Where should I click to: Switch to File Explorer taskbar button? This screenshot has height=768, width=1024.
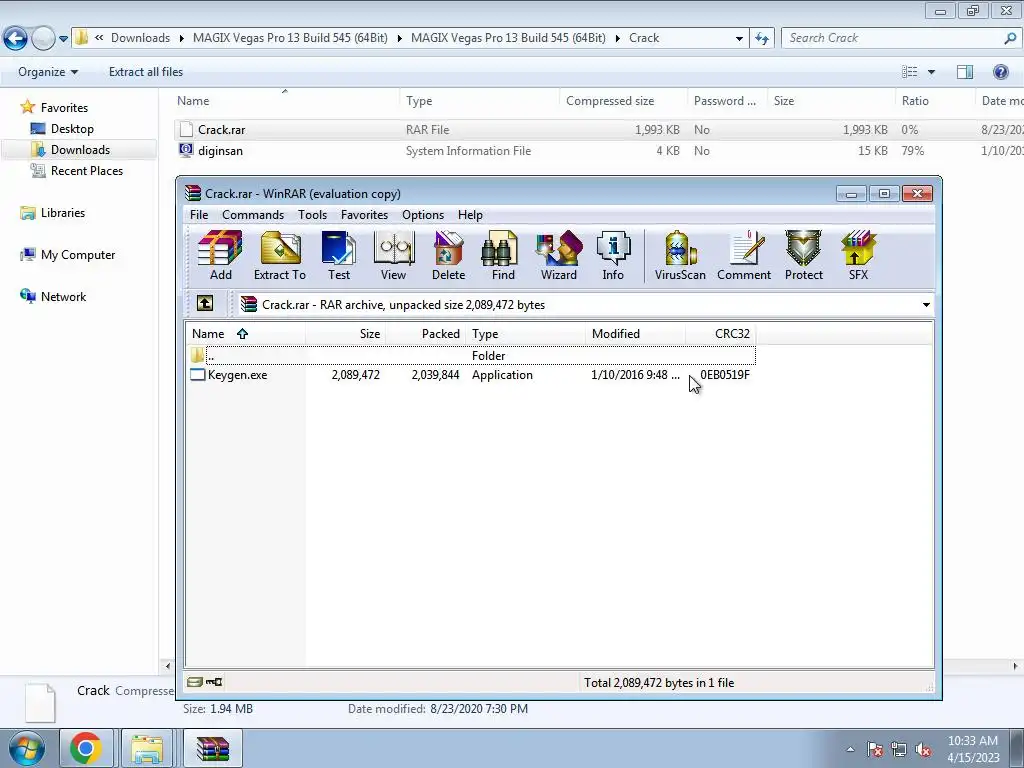[147, 748]
